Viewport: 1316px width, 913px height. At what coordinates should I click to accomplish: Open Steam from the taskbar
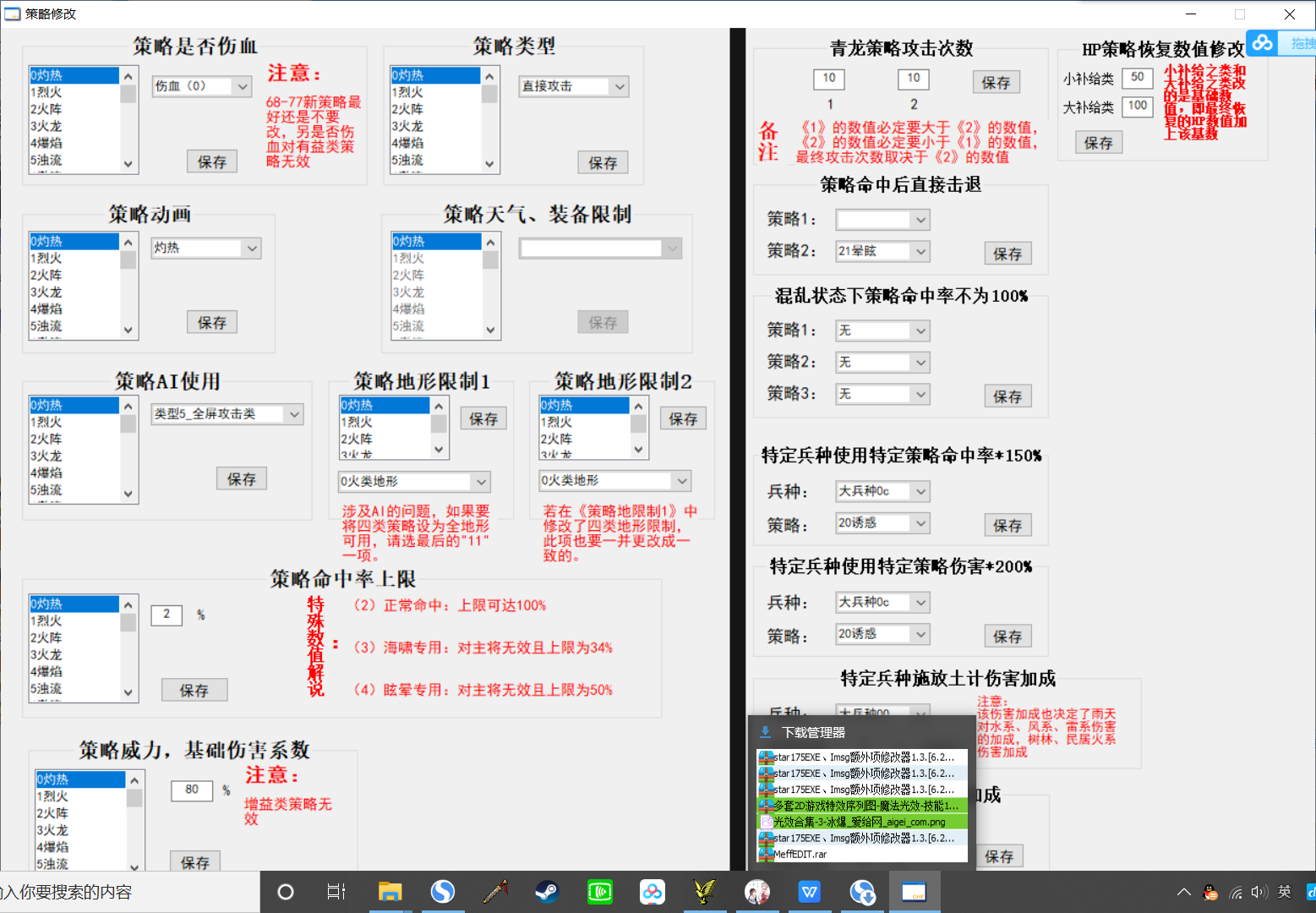(x=547, y=892)
